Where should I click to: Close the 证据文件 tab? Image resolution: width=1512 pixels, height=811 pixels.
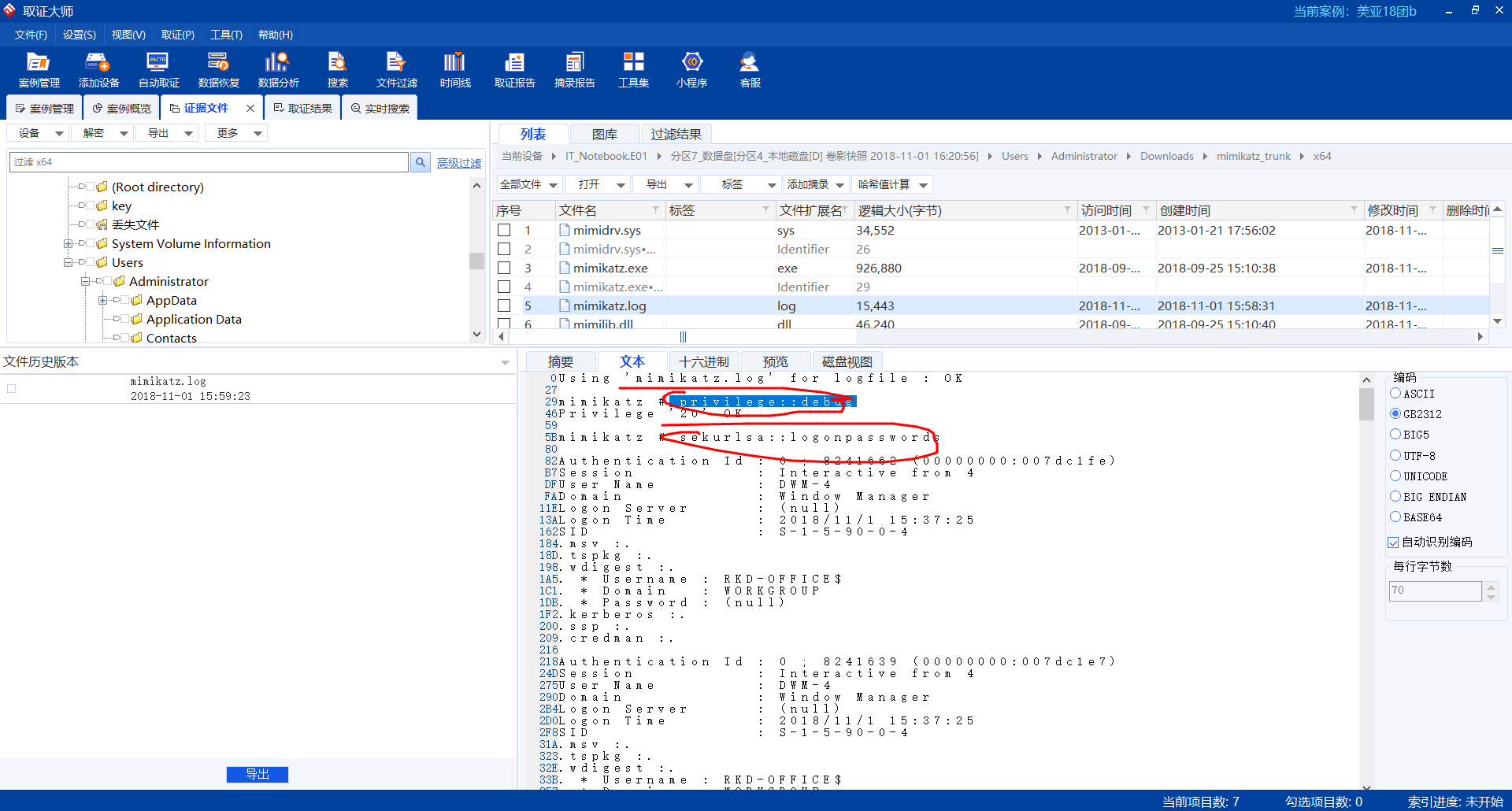250,109
